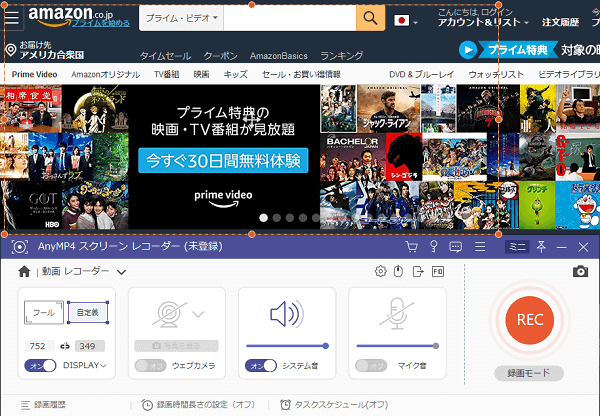Expand アカウント&リスト dropdown
The width and height of the screenshot is (600, 416).
483,22
